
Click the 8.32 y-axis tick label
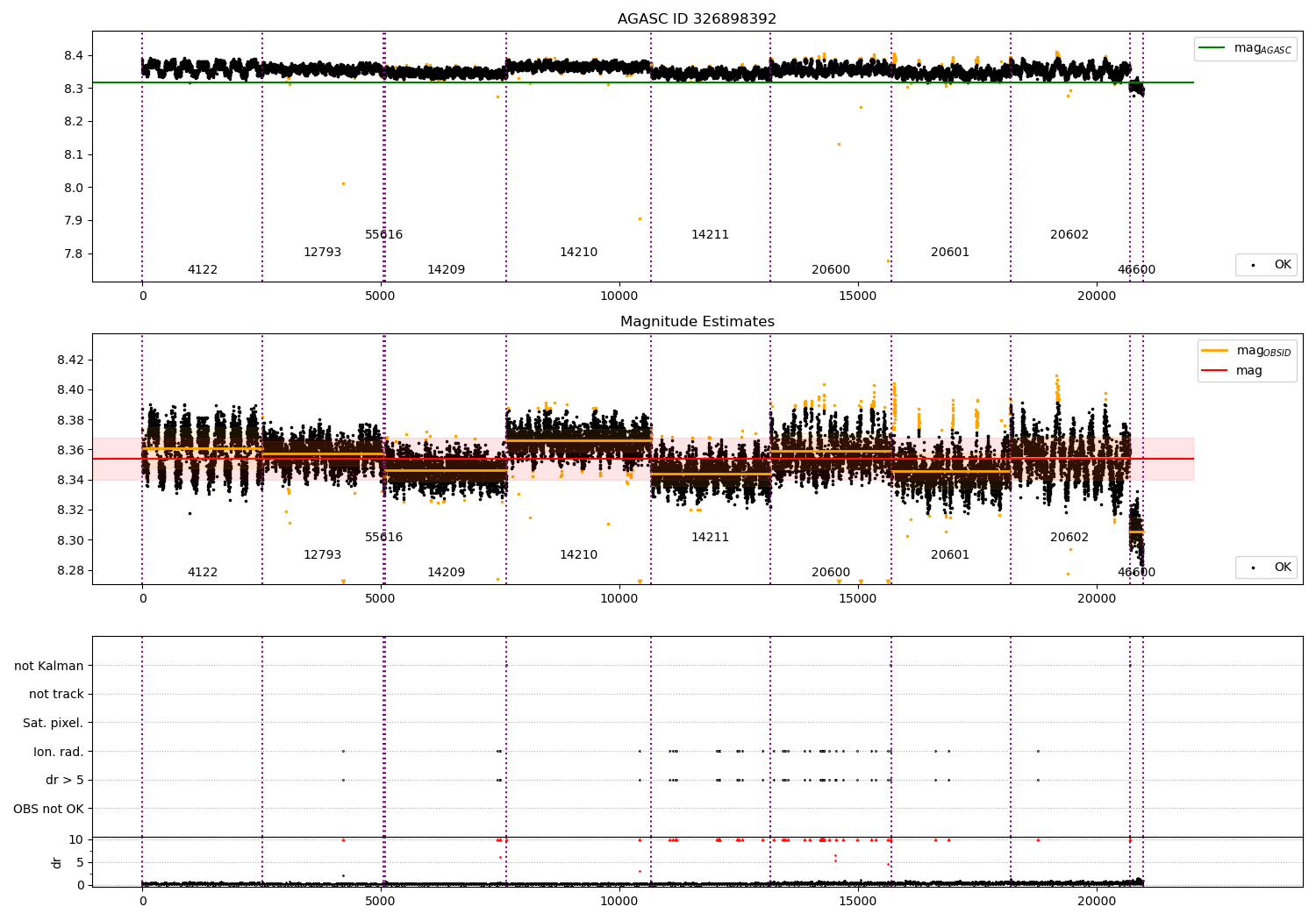tap(70, 510)
